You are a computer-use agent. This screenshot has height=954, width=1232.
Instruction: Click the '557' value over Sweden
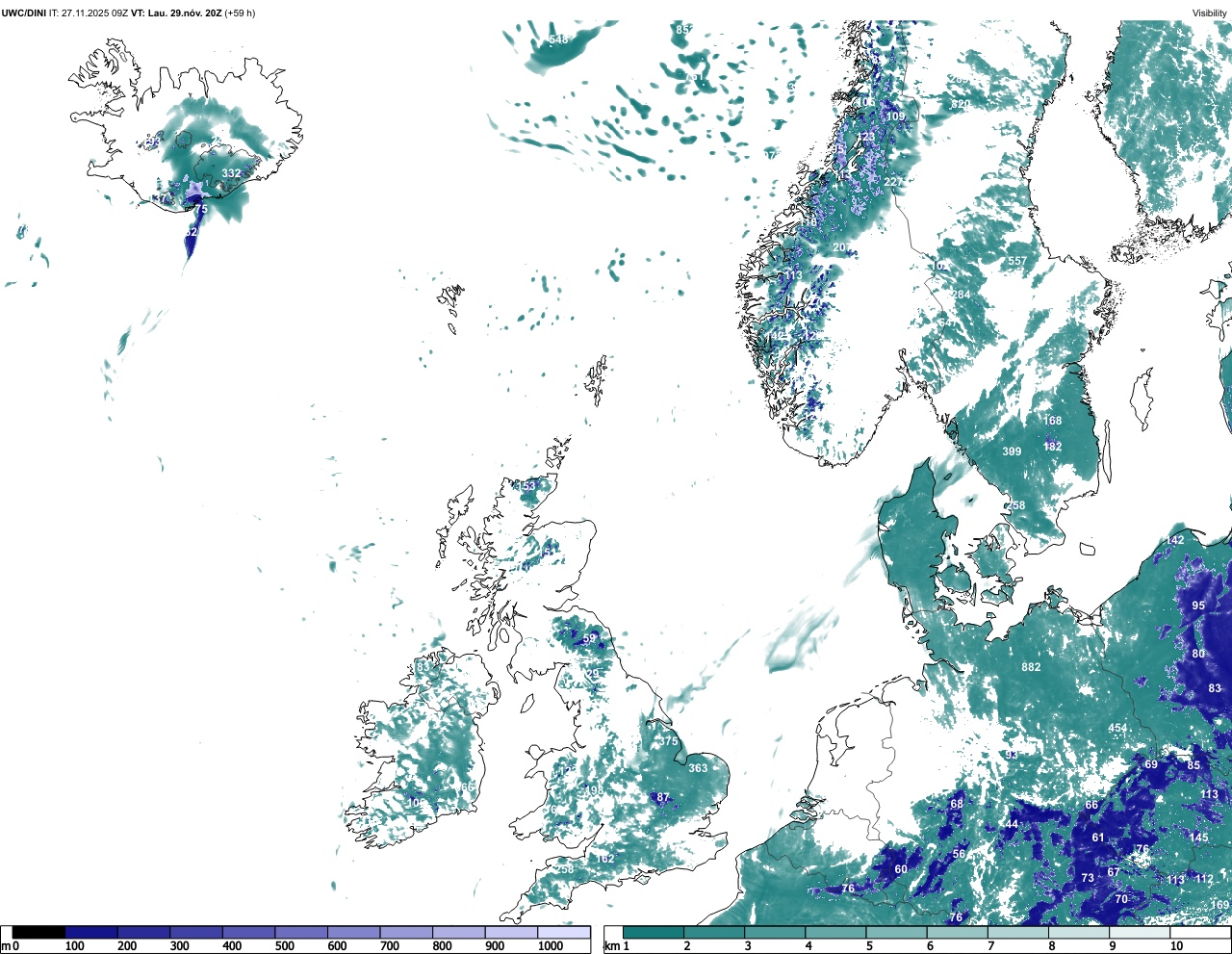pyautogui.click(x=1017, y=262)
